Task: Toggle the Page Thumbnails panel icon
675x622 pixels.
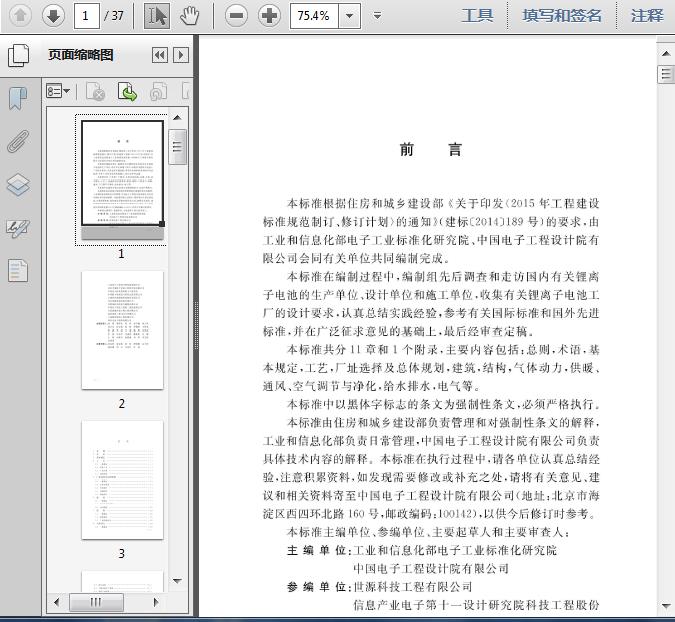Action: (18, 56)
